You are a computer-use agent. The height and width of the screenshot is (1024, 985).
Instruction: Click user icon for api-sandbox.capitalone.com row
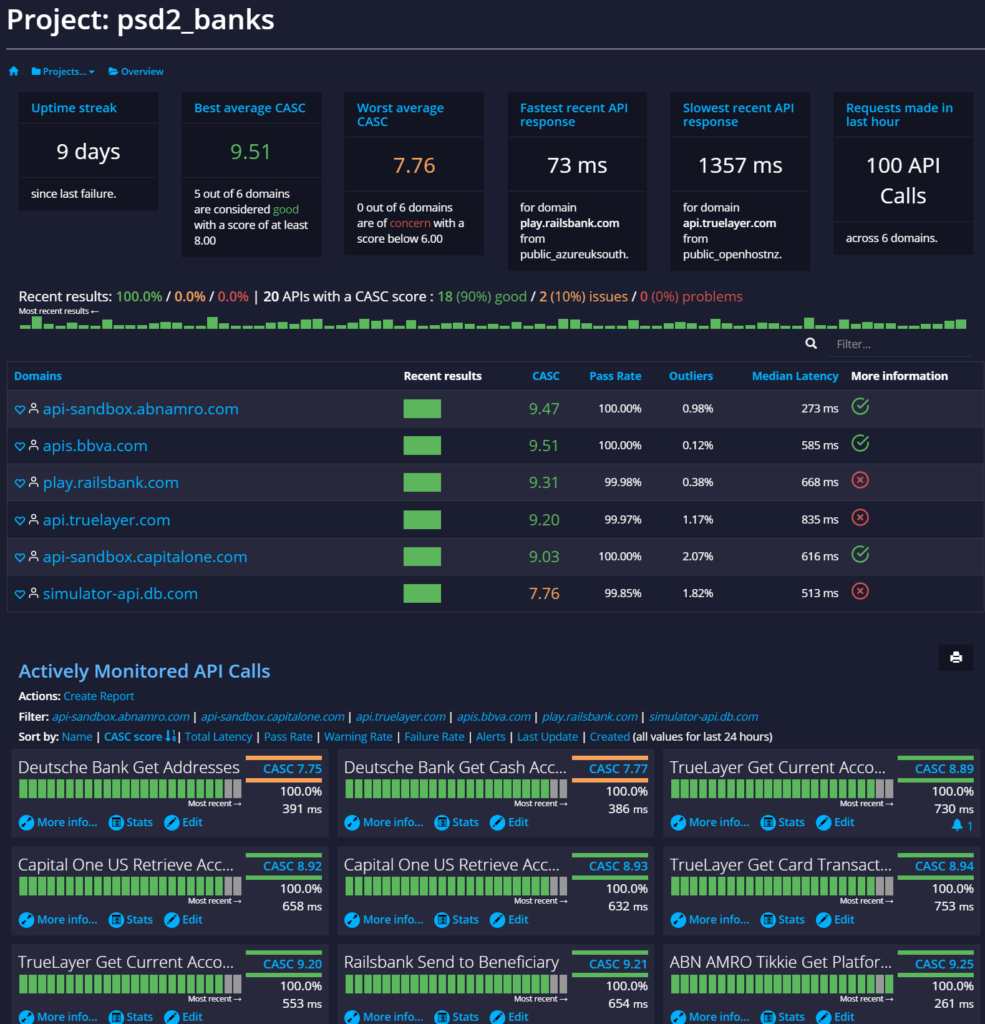coord(33,556)
